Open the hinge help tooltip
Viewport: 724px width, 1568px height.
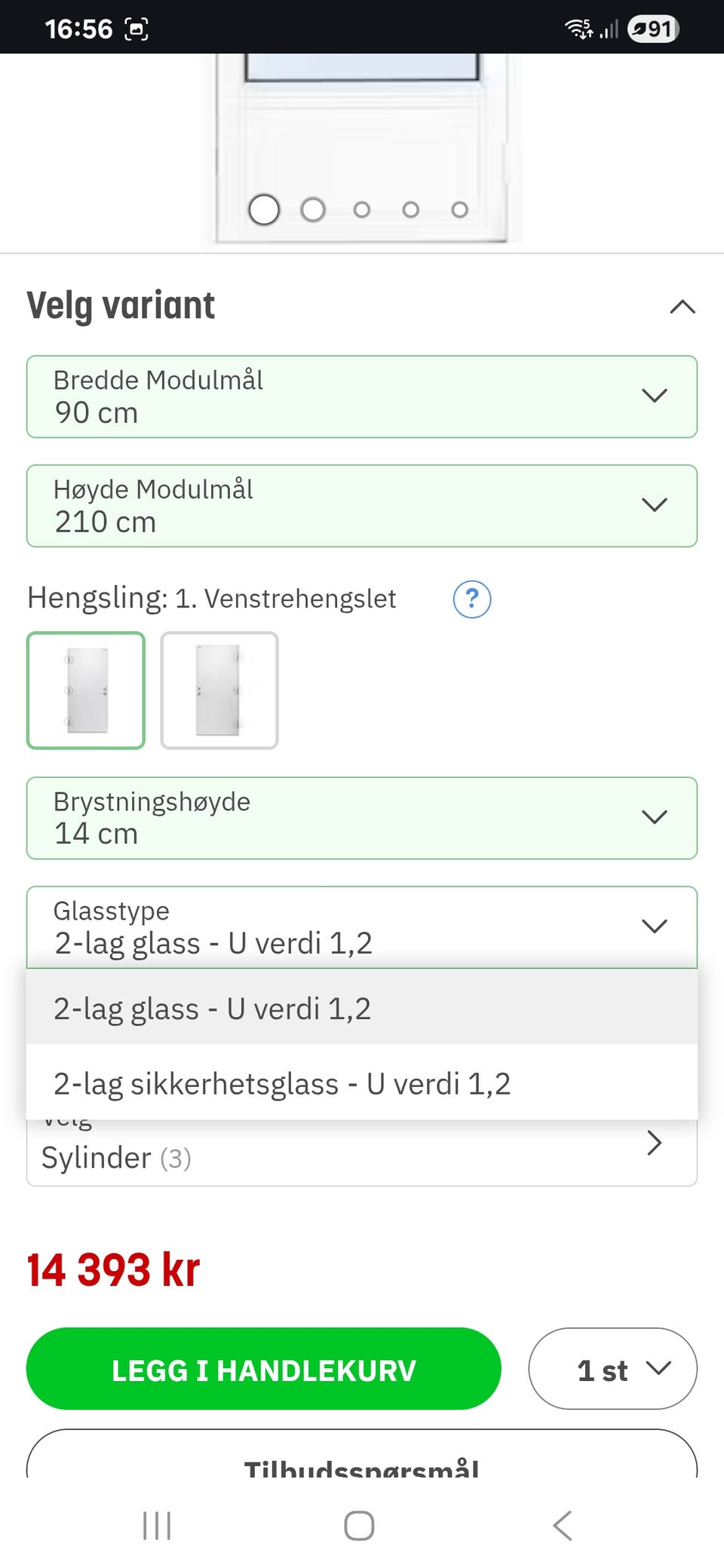(472, 599)
